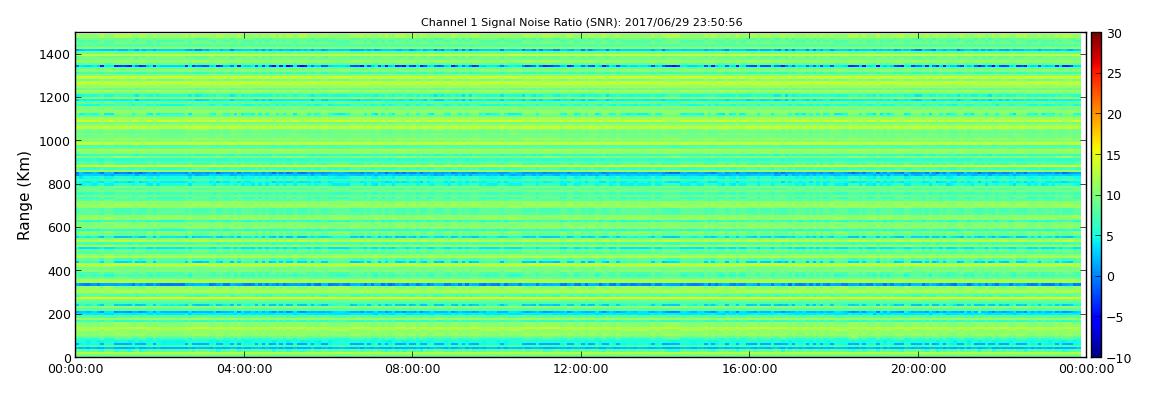Click the colorbar label 25
Image resolution: width=1150 pixels, height=407 pixels.
point(1114,74)
